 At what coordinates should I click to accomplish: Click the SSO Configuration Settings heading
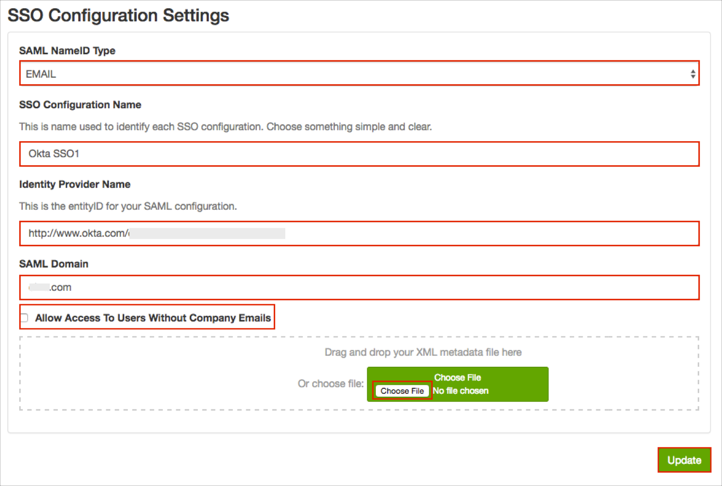point(119,16)
